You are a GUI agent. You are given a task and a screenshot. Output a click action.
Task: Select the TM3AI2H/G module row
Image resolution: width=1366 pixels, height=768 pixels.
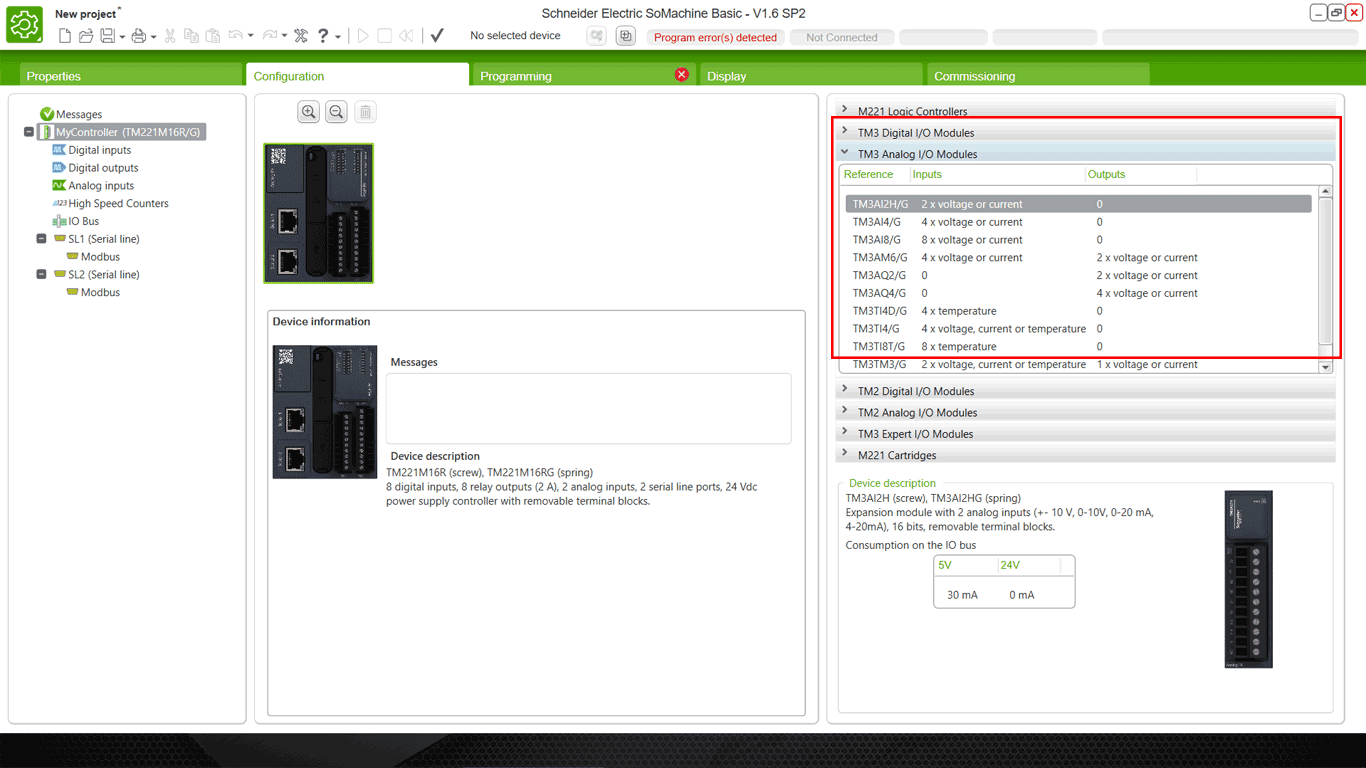tap(1078, 204)
